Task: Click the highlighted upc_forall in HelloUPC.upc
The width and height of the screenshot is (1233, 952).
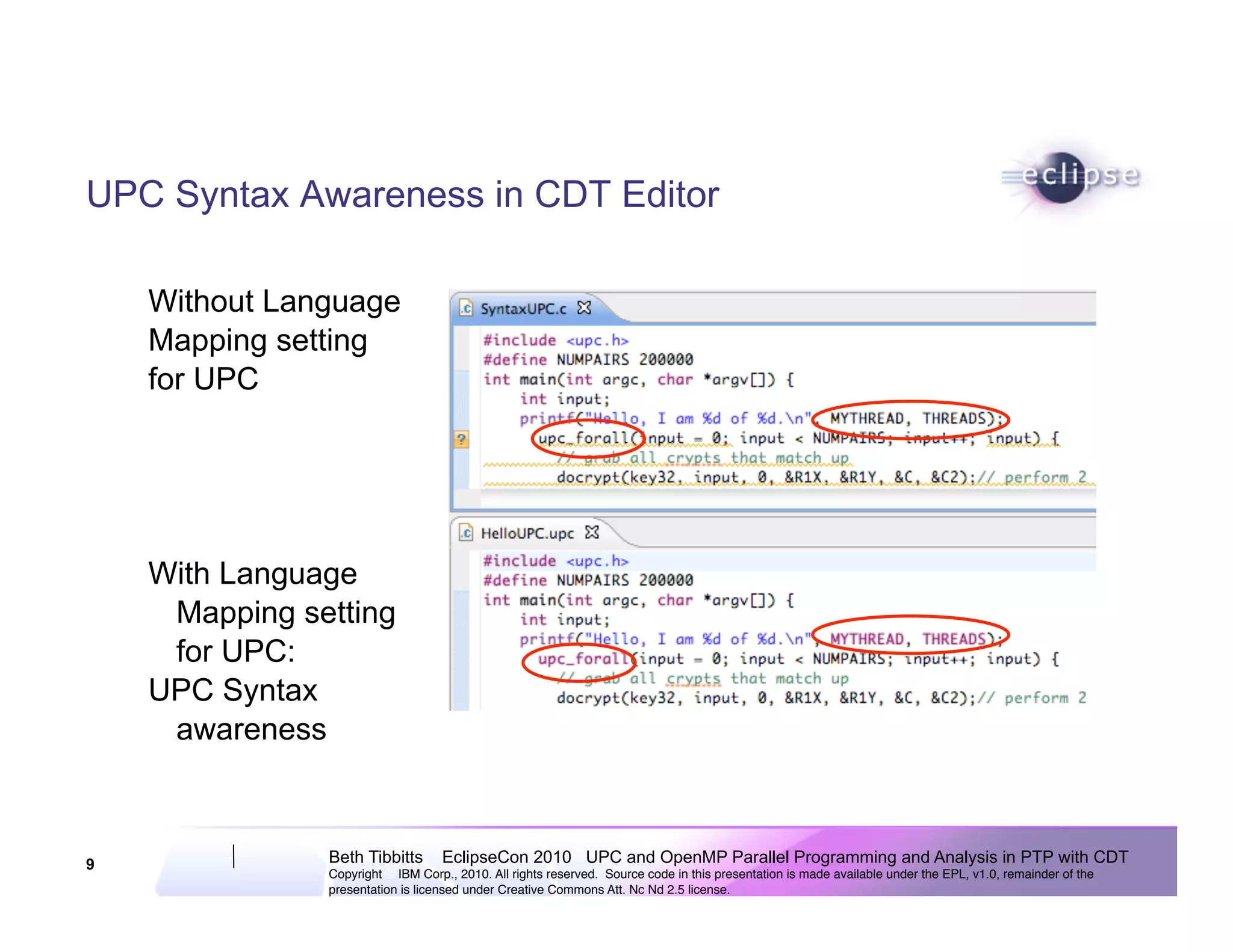Action: 583,658
